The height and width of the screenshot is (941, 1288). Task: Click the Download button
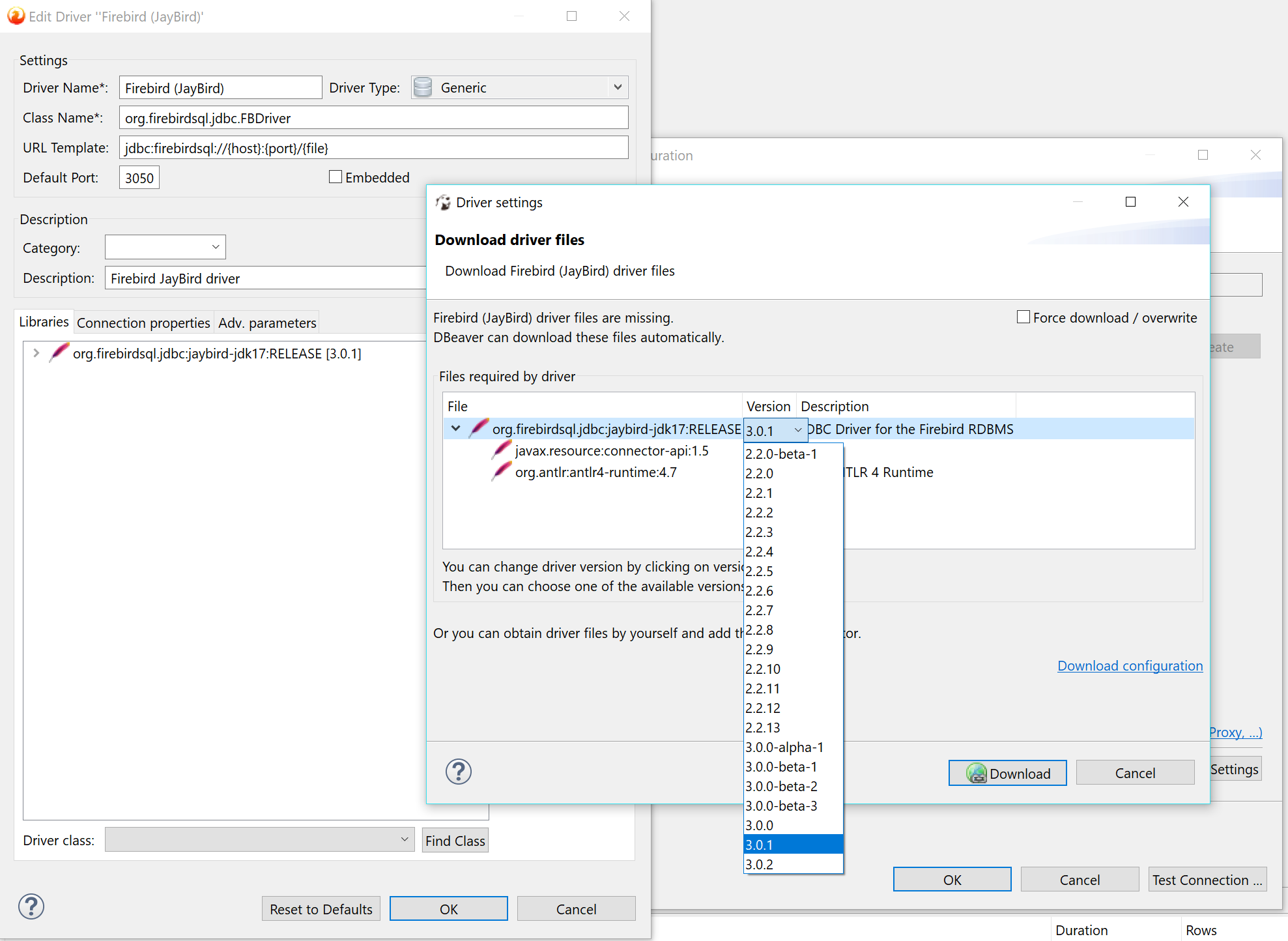pyautogui.click(x=1007, y=773)
